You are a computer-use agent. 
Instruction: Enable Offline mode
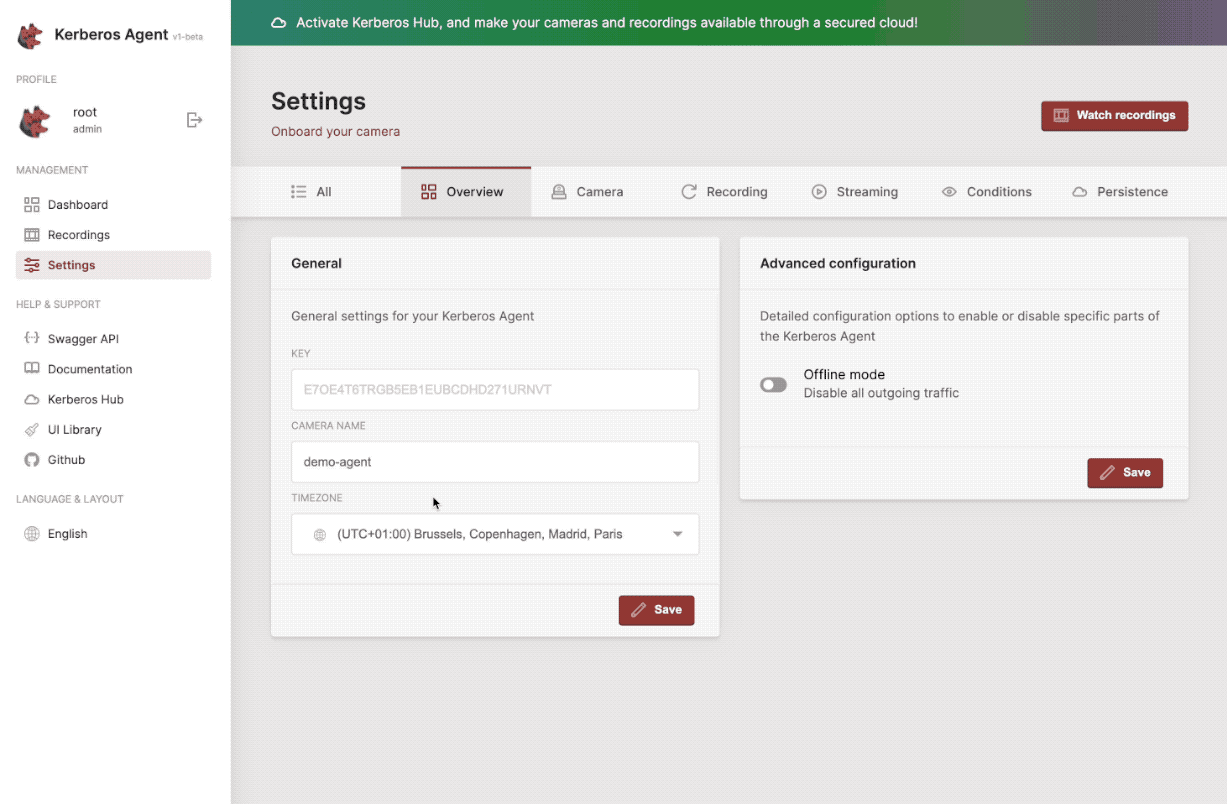(773, 384)
